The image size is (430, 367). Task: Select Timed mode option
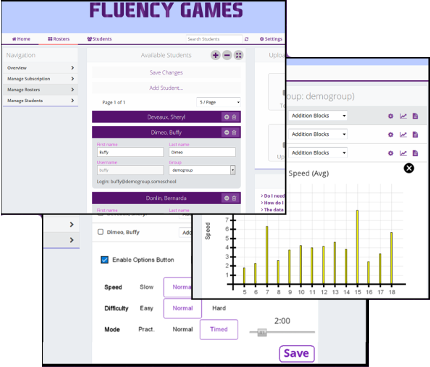219,329
